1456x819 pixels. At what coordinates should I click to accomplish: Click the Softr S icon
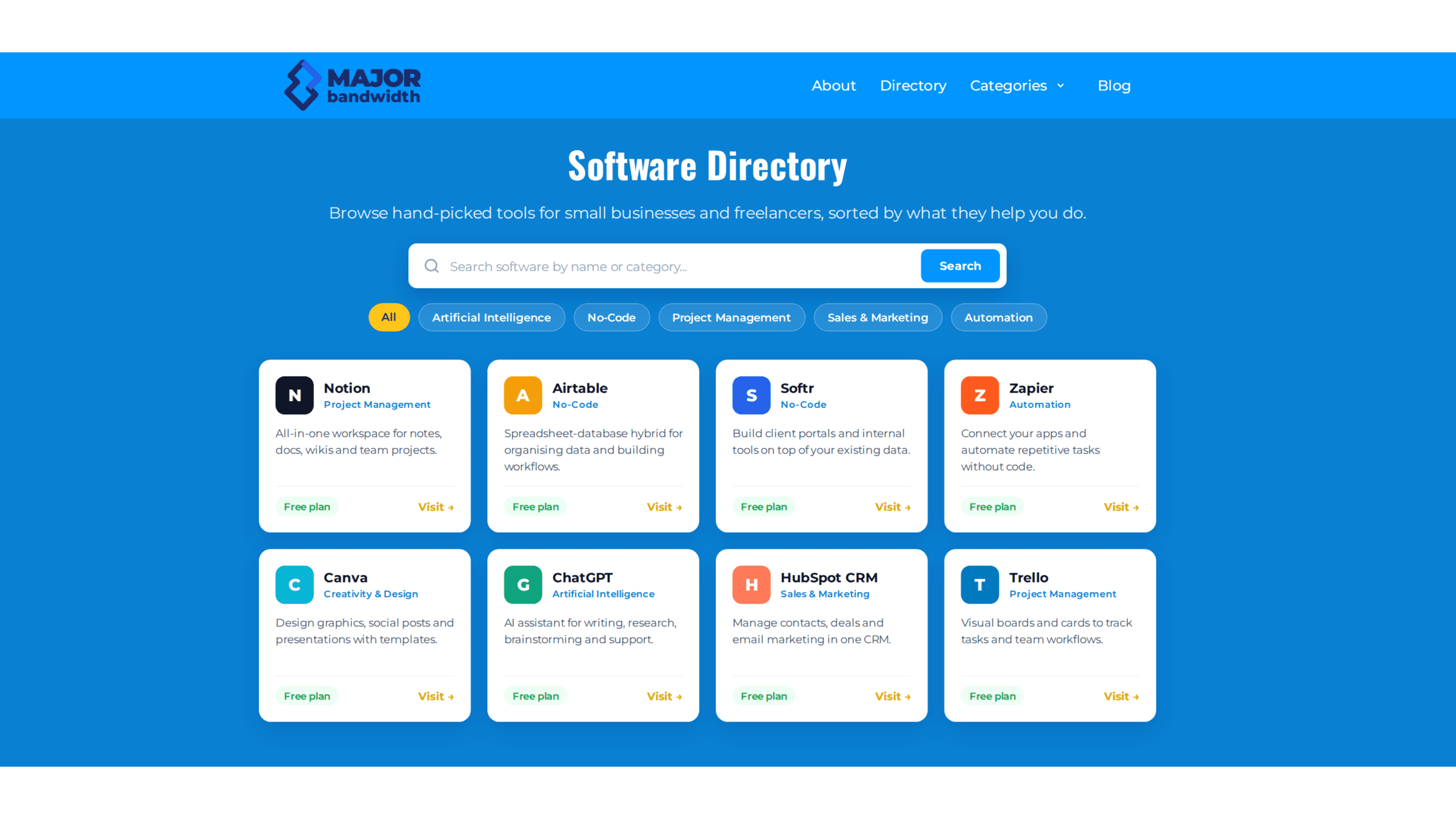click(751, 395)
